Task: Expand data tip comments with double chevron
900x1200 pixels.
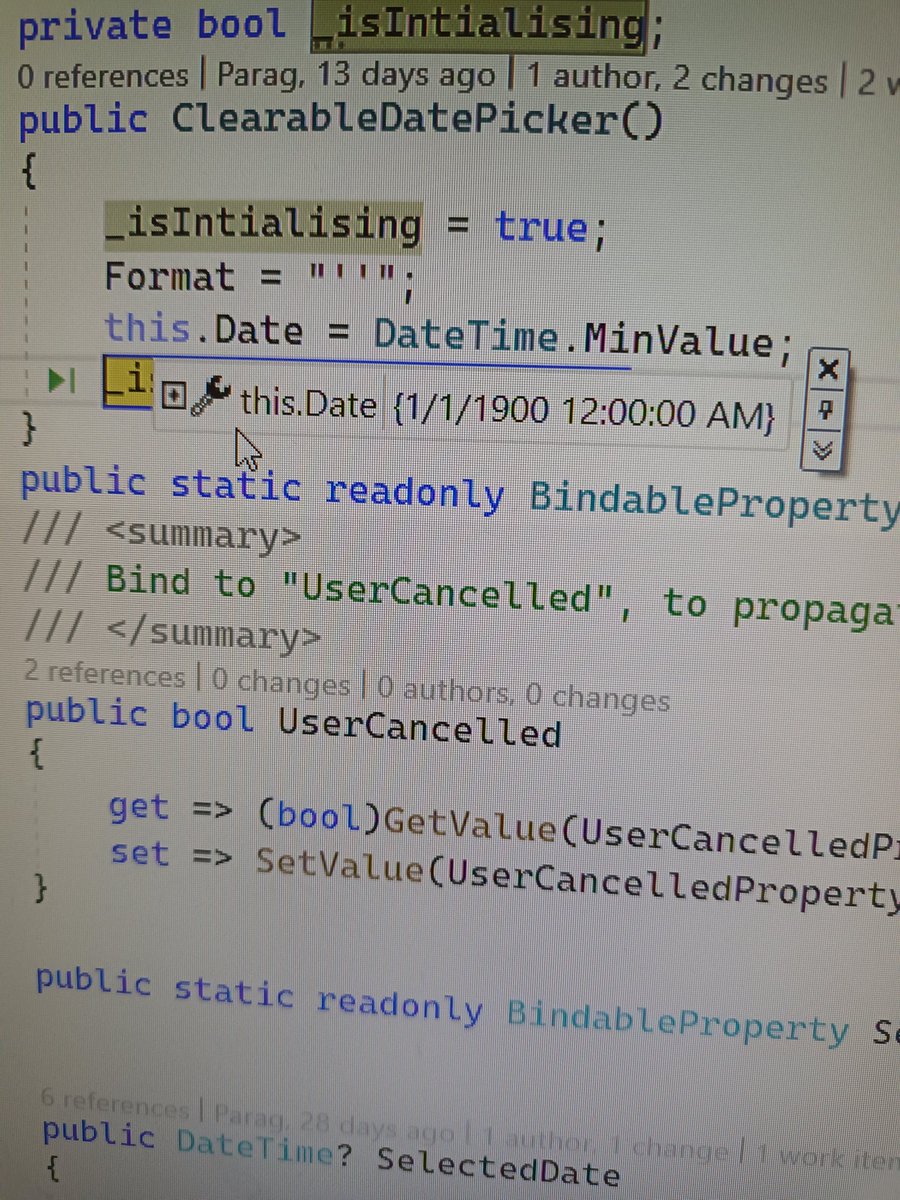Action: pos(824,451)
